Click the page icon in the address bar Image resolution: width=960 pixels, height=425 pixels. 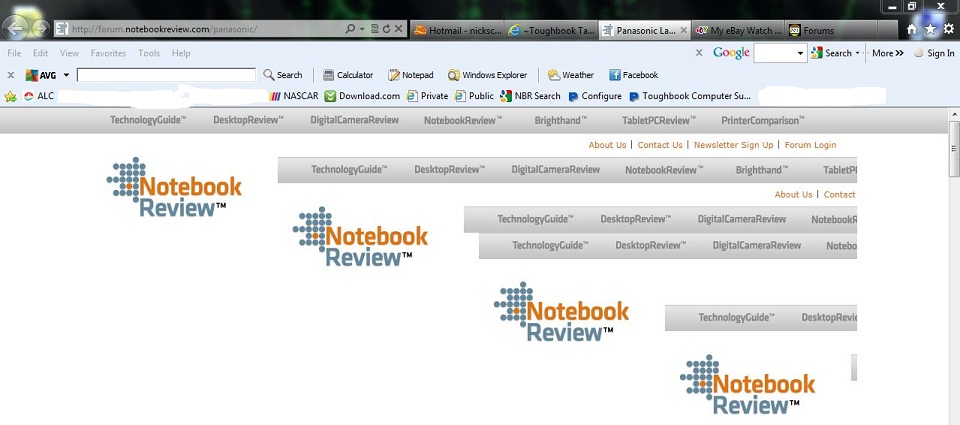tap(62, 29)
